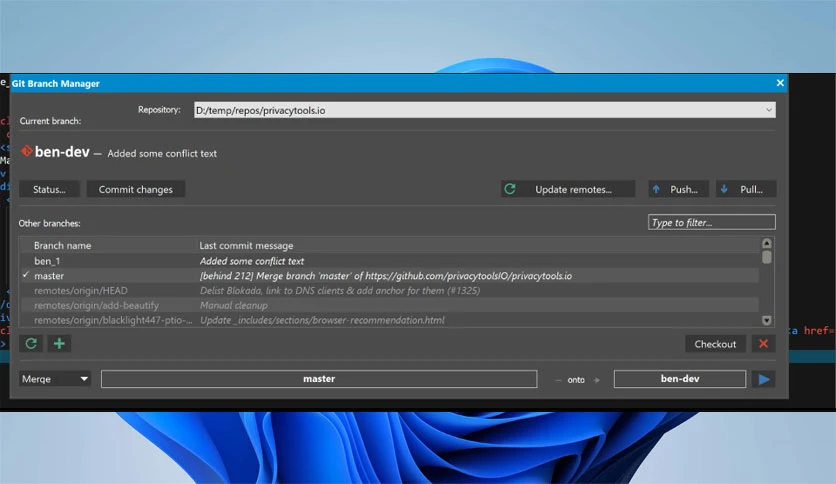Select the ben-dev target branch field
The image size is (836, 484).
pos(680,379)
